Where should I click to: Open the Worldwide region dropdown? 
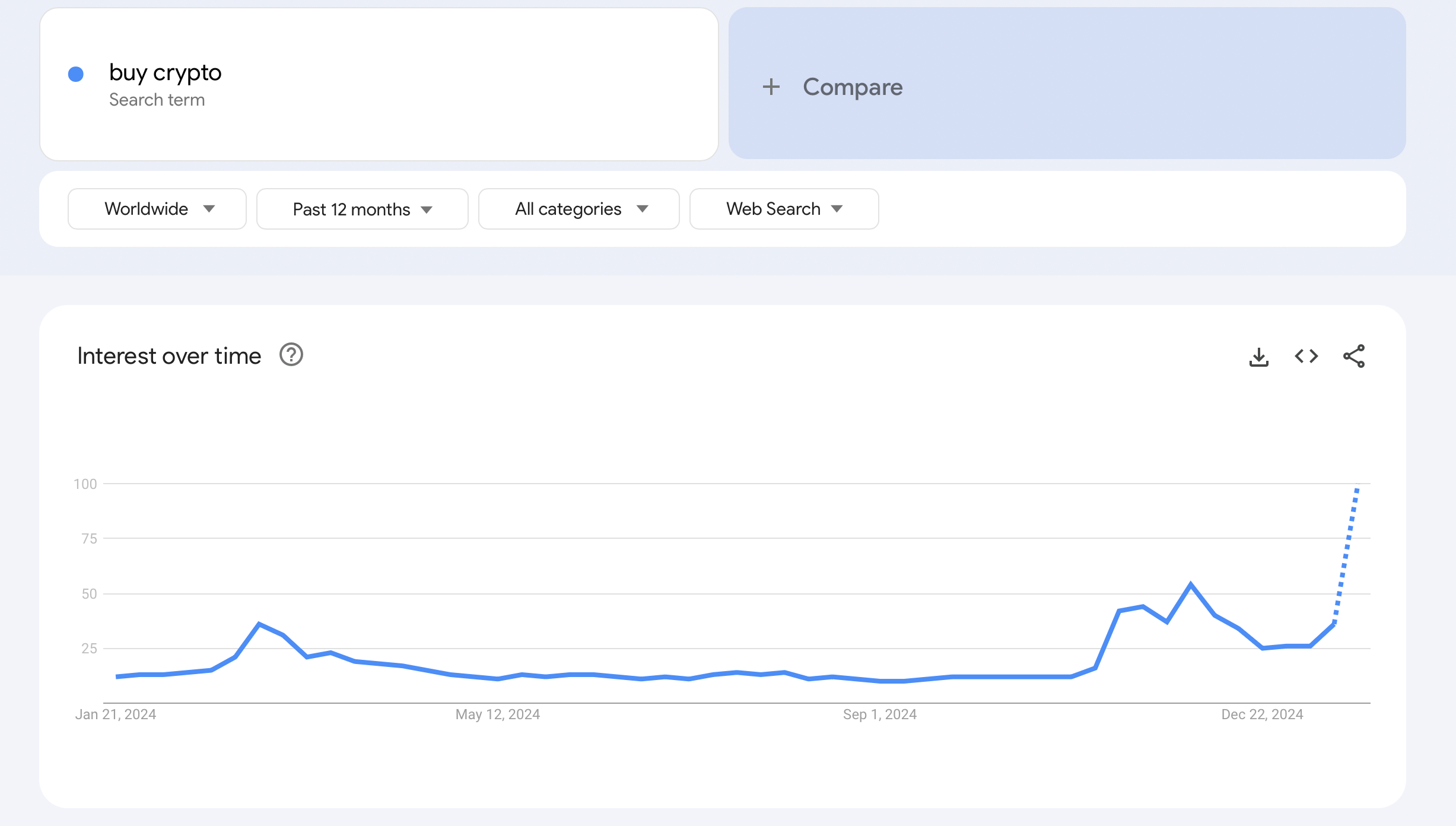157,209
